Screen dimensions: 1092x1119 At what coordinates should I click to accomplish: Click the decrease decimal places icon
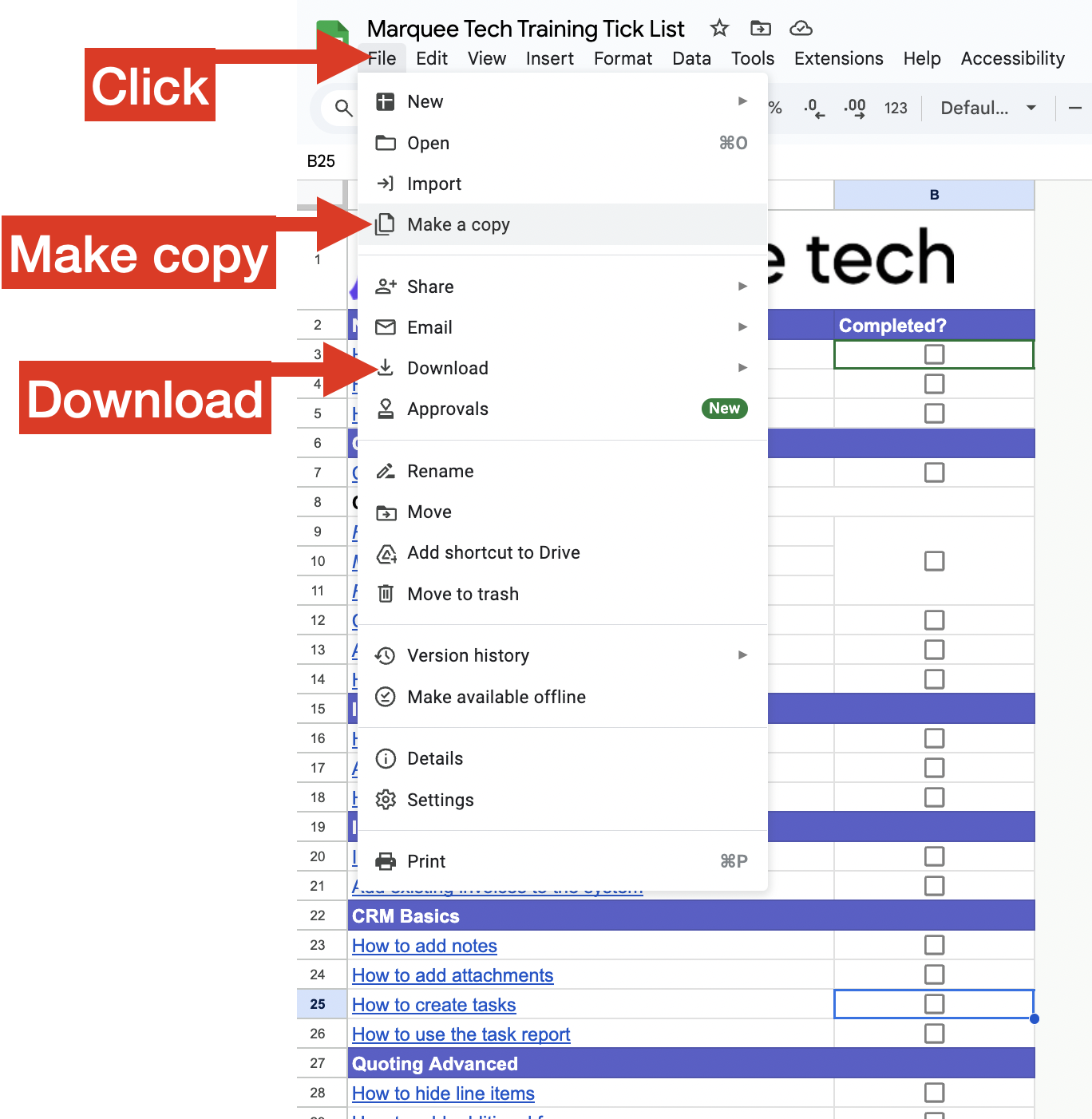[x=814, y=108]
